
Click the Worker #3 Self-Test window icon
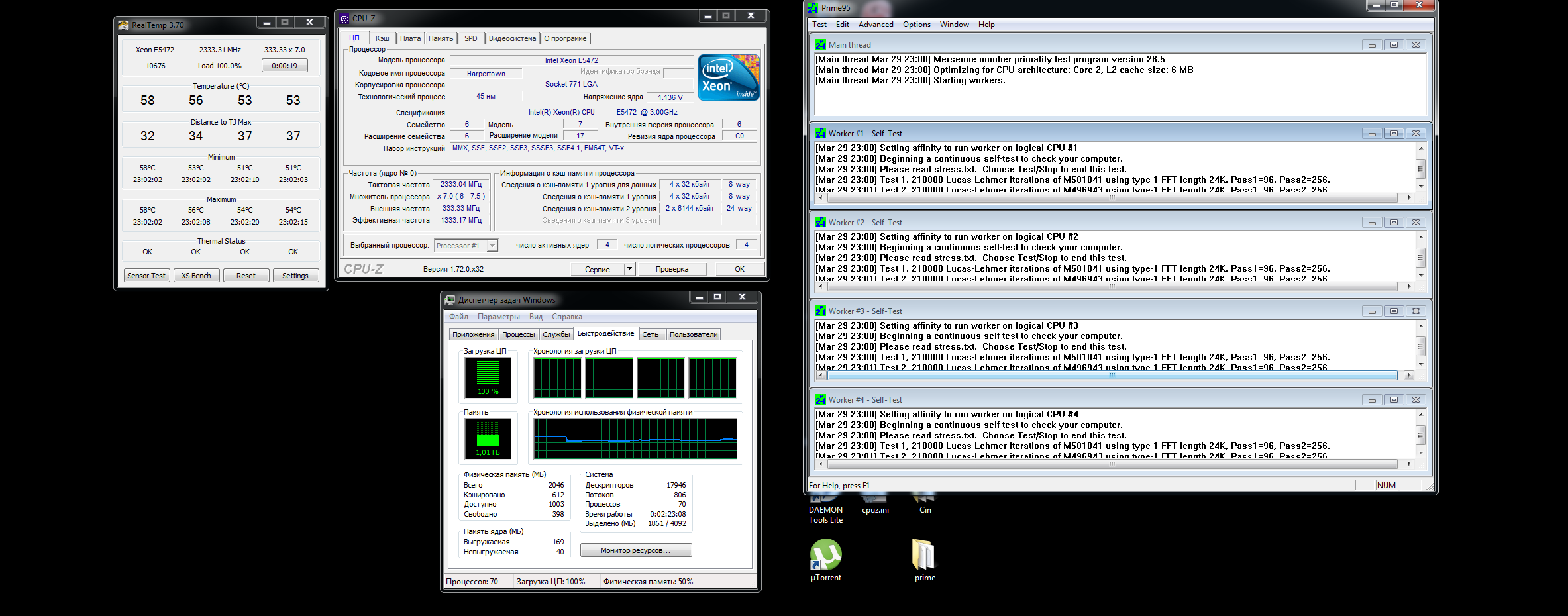pos(821,311)
